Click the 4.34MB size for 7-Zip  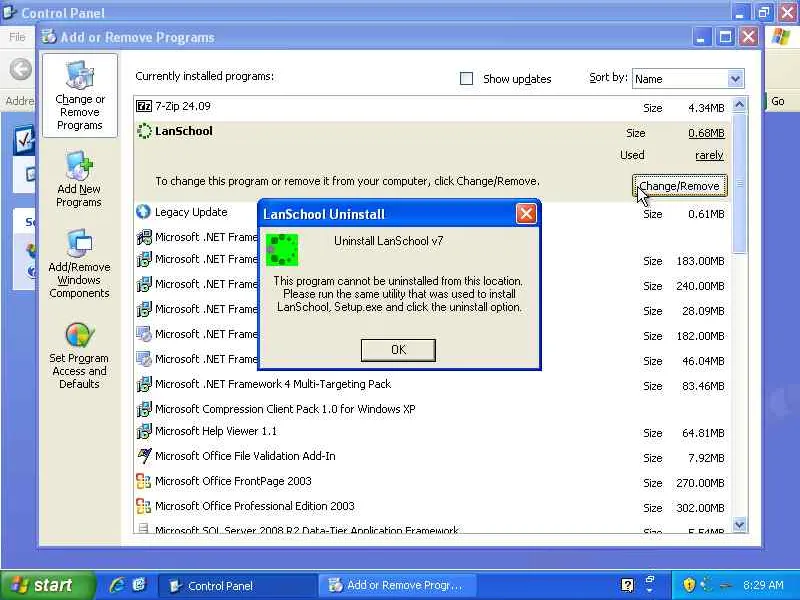click(x=706, y=108)
